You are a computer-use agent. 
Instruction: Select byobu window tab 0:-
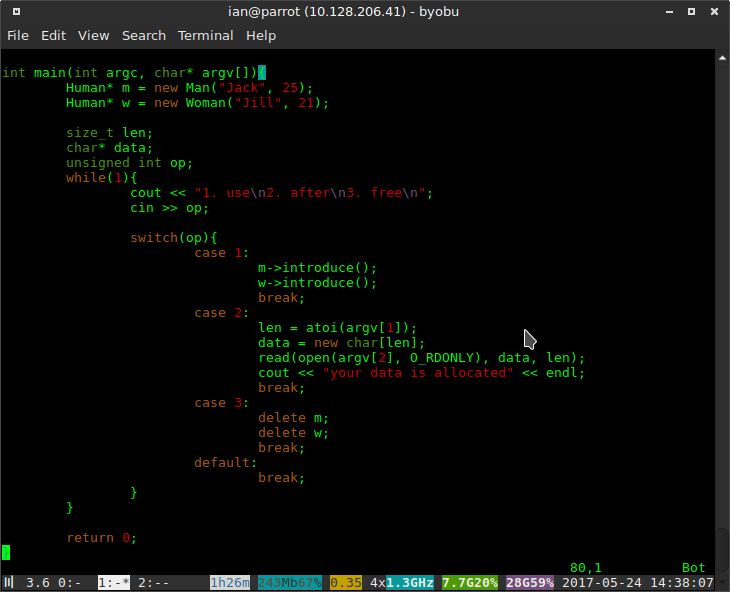click(x=69, y=583)
